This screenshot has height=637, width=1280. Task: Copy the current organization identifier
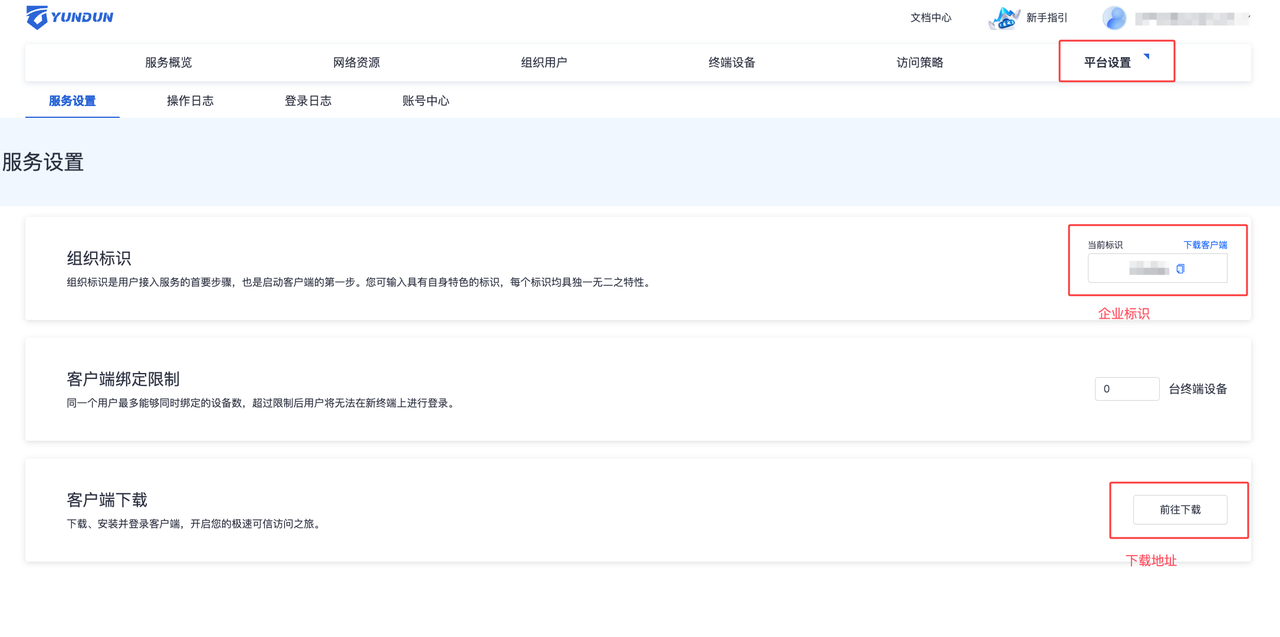pyautogui.click(x=1180, y=269)
